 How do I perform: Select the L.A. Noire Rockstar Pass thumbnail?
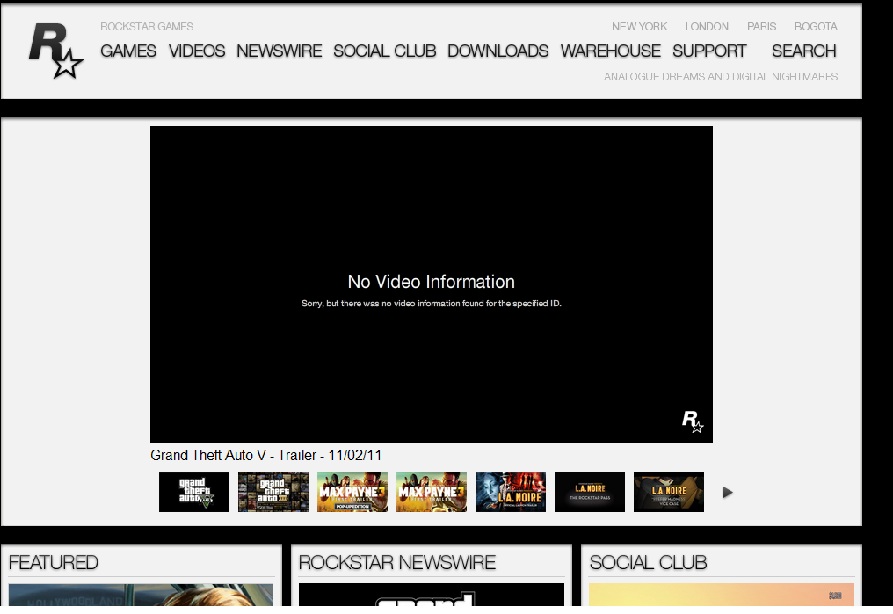[x=590, y=492]
